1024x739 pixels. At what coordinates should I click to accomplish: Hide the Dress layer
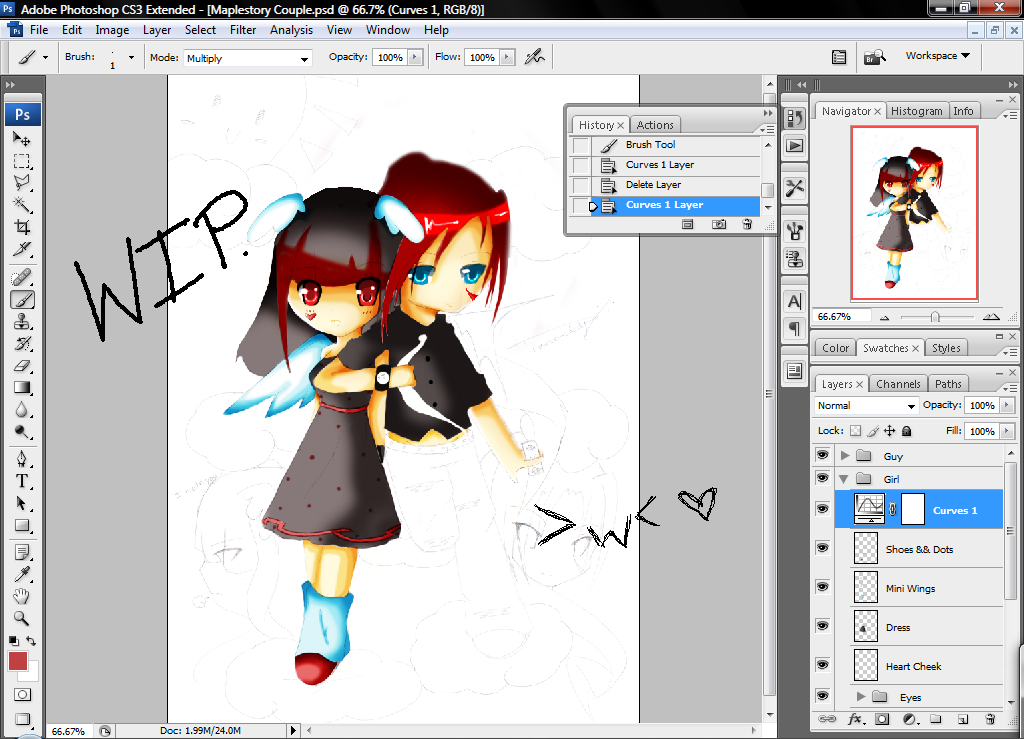click(822, 625)
